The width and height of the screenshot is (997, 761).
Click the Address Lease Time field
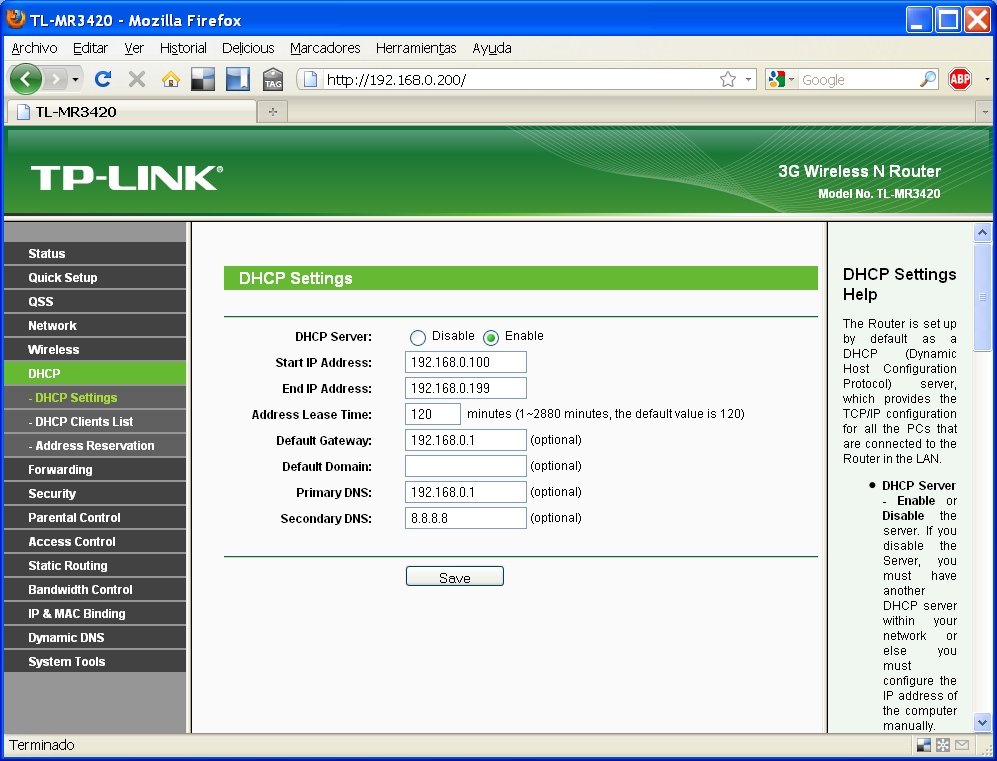pos(432,414)
